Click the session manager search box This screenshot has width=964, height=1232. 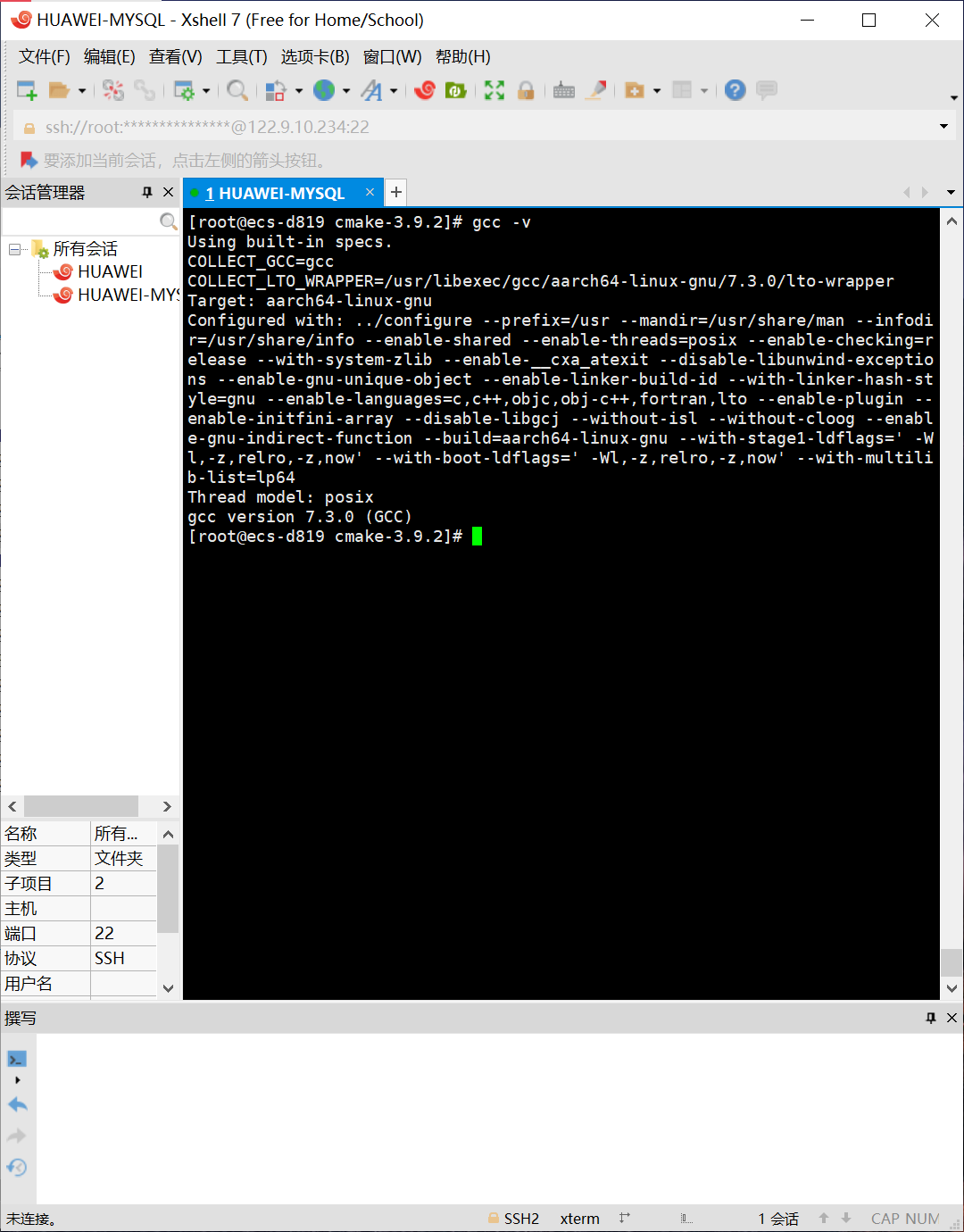pyautogui.click(x=80, y=221)
